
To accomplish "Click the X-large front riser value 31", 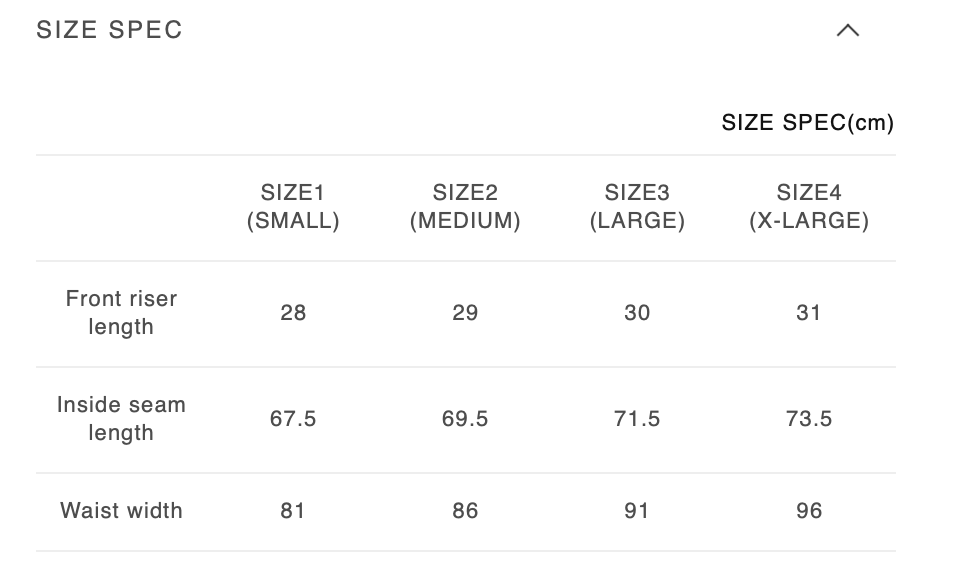I will coord(809,313).
